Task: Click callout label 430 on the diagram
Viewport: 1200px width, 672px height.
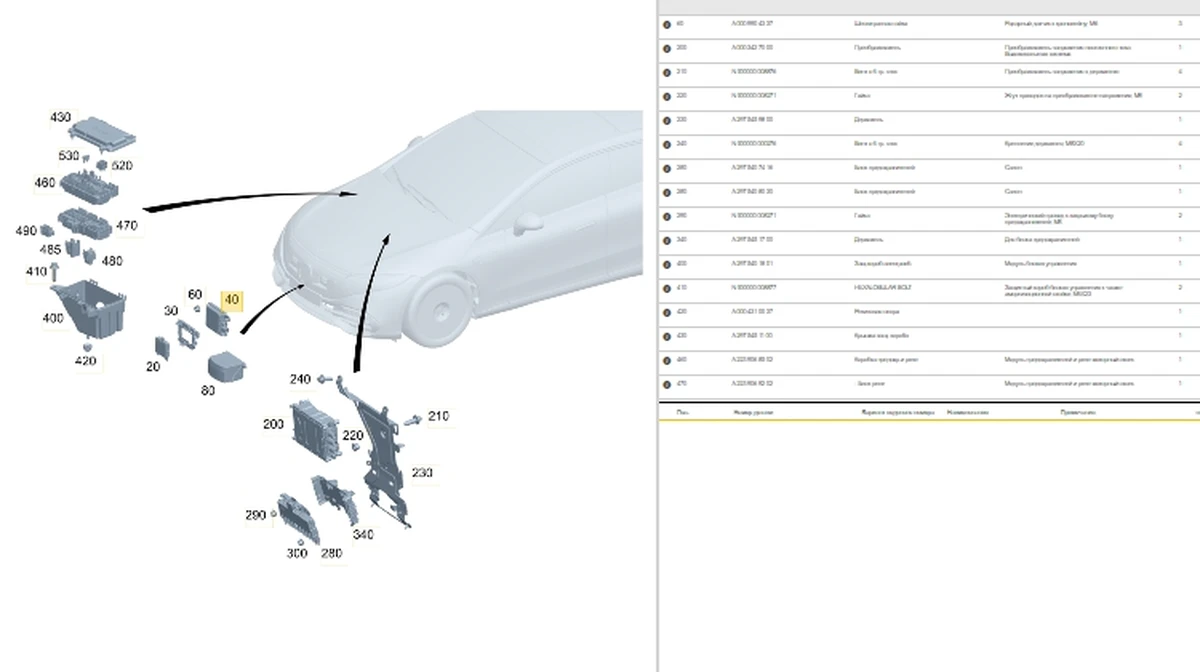Action: point(61,118)
